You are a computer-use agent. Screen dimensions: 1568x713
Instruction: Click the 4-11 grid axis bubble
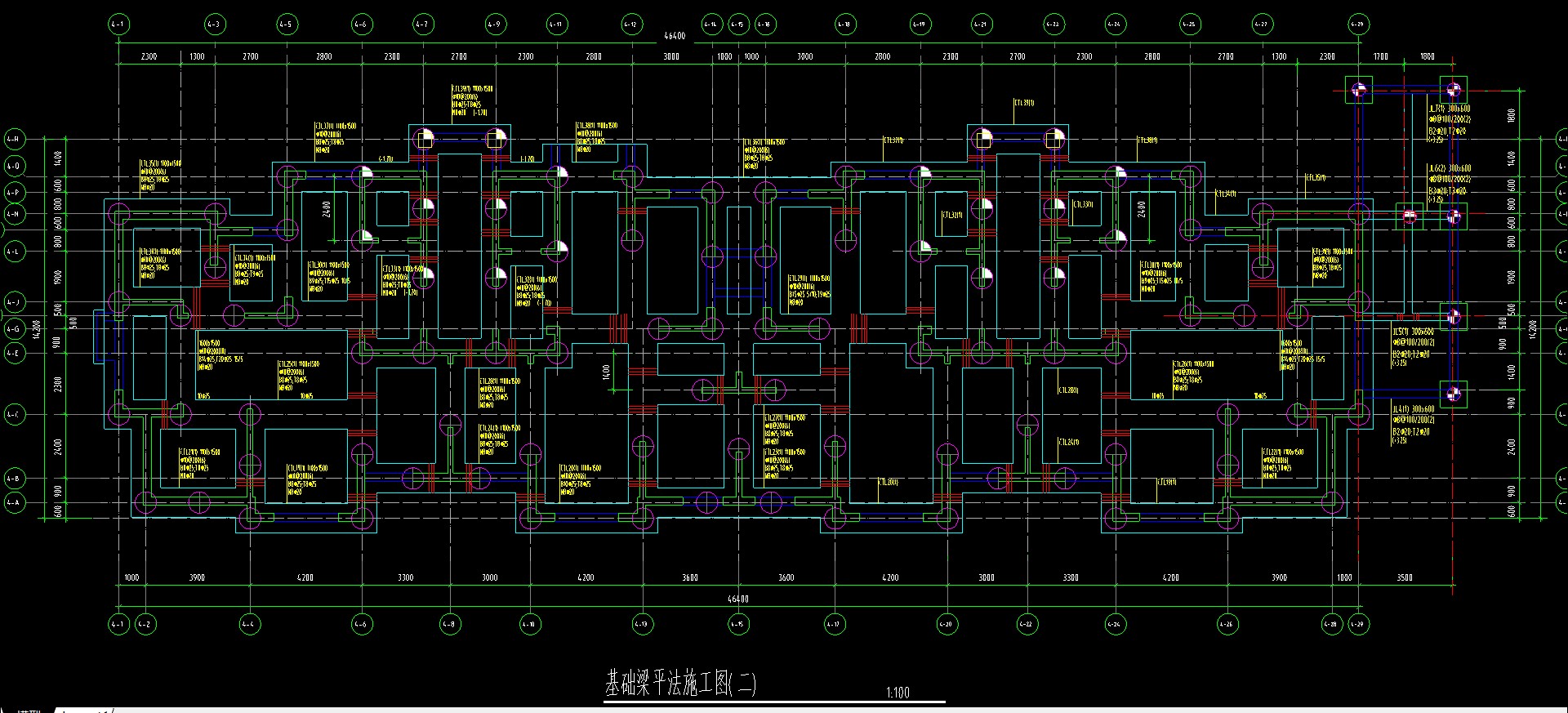point(556,25)
